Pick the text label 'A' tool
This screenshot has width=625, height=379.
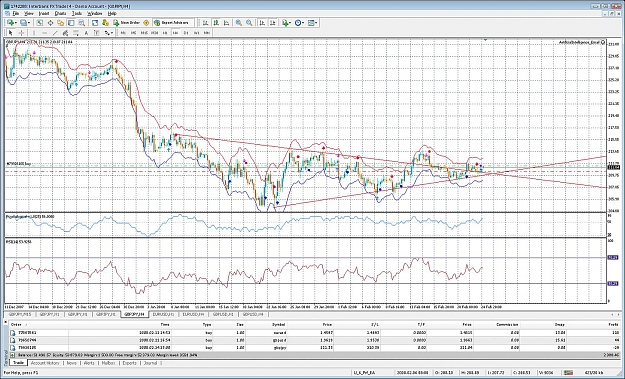pyautogui.click(x=86, y=33)
